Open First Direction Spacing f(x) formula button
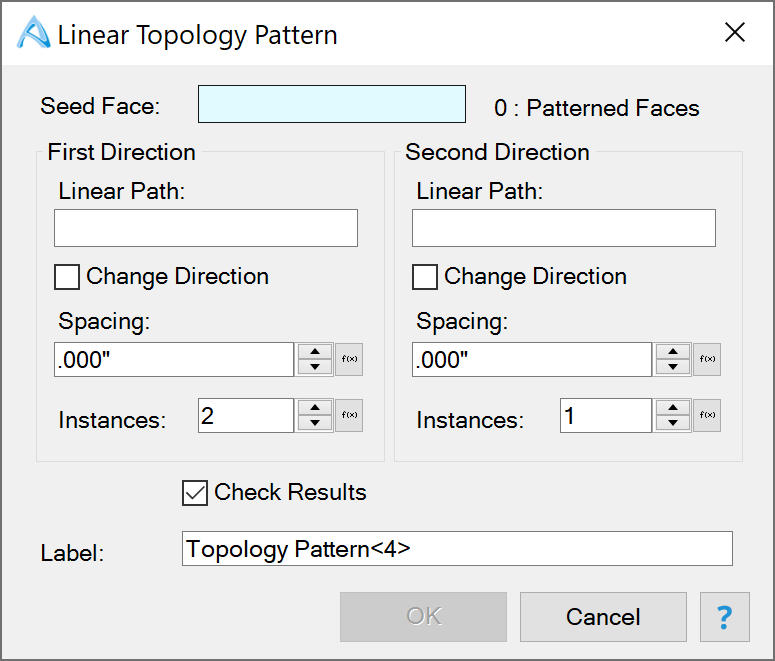The width and height of the screenshot is (775, 661). 349,360
